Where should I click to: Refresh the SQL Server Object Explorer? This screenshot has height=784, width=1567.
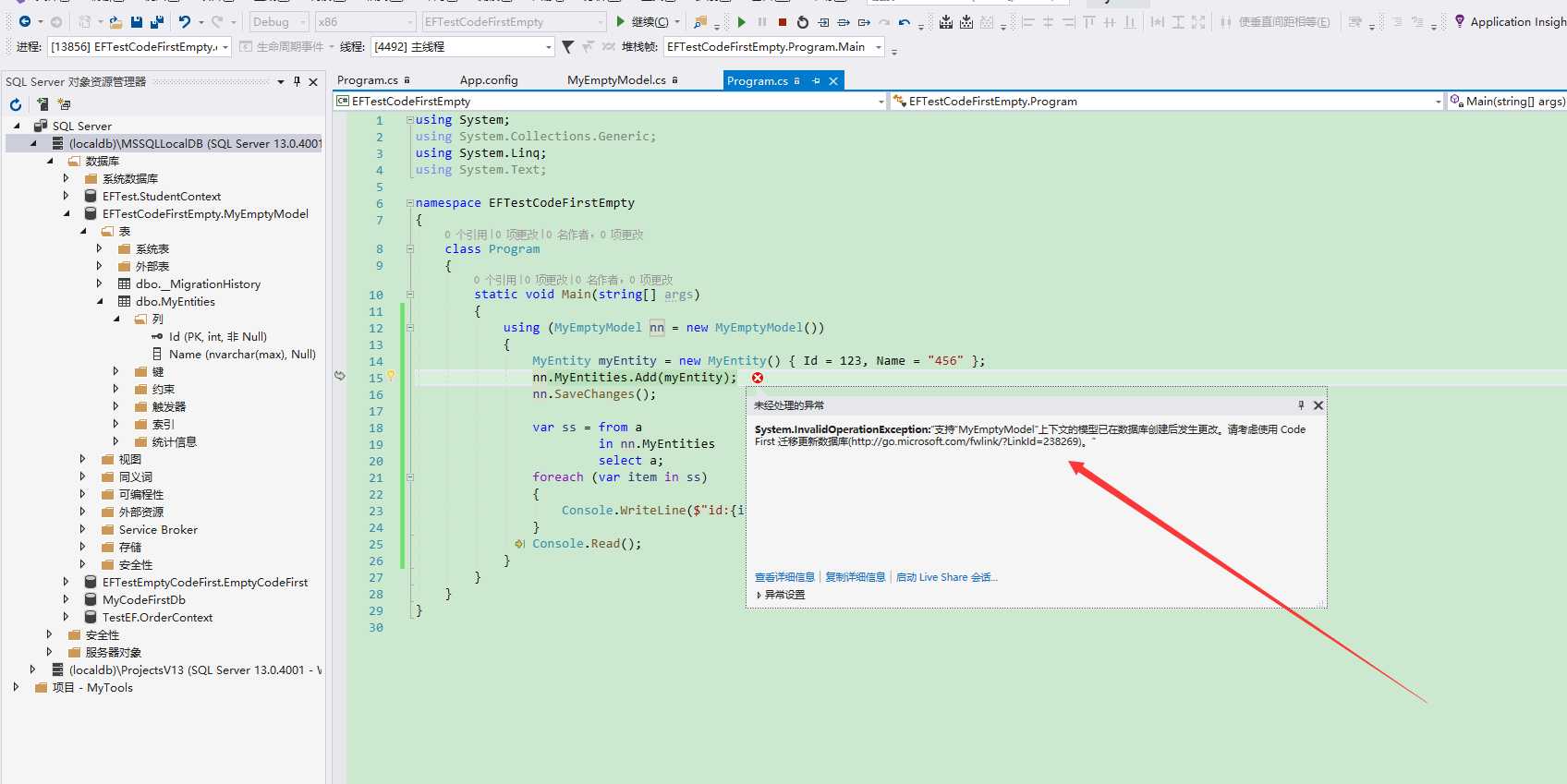tap(16, 104)
